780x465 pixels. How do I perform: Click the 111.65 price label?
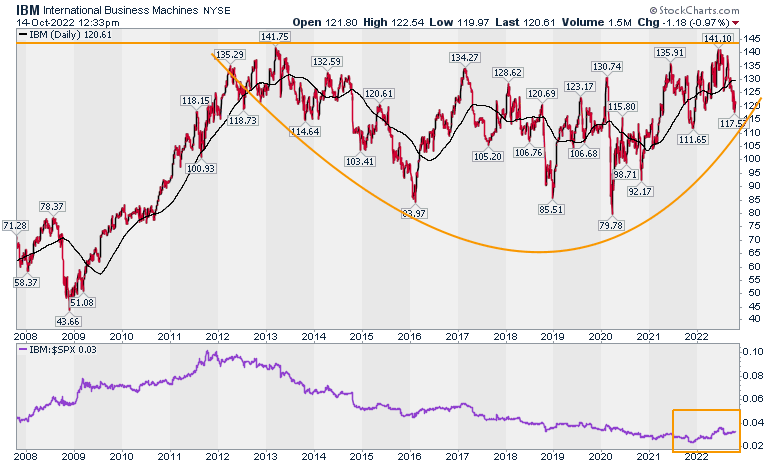tap(692, 140)
